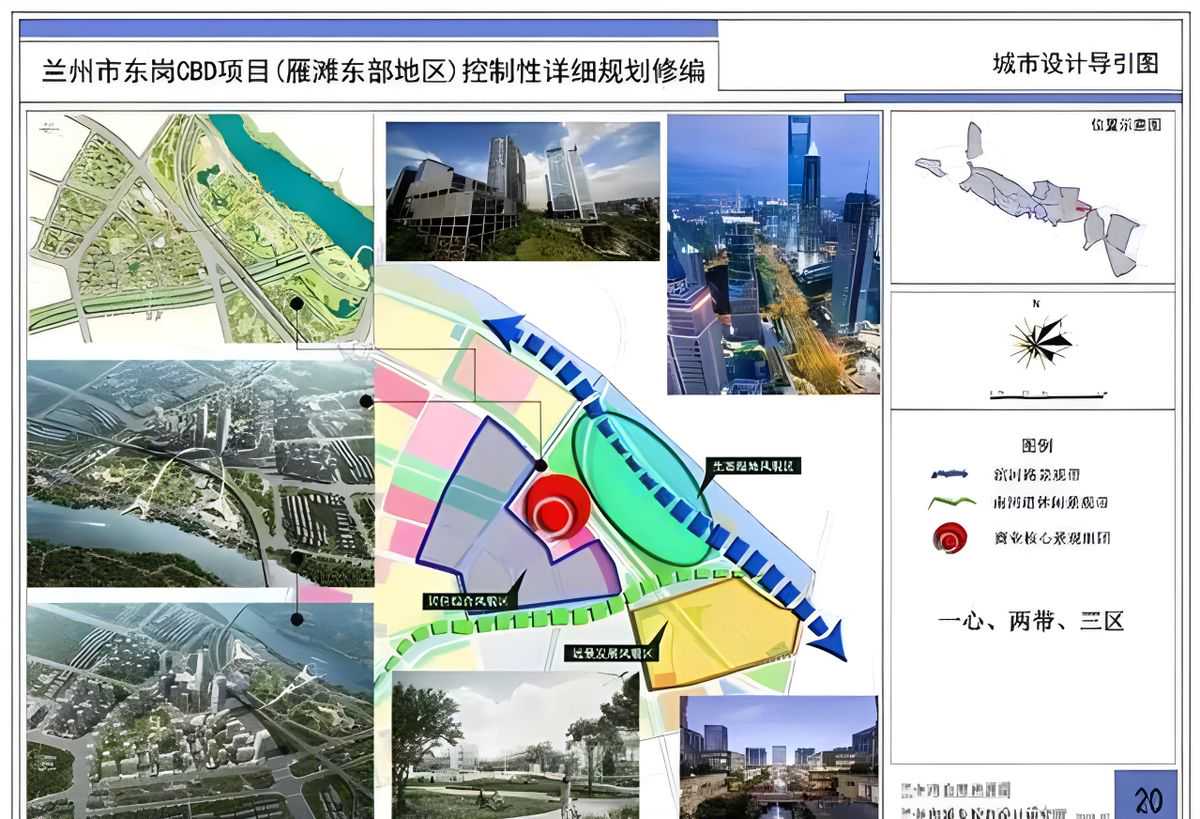Image resolution: width=1200 pixels, height=819 pixels.
Task: Click the location overview map in the sidebar
Action: 1032,196
